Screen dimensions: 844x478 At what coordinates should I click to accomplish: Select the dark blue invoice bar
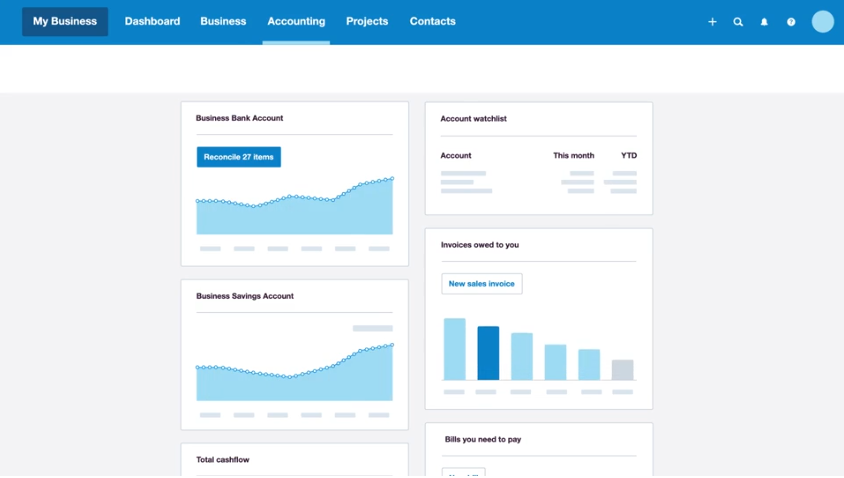pos(488,353)
